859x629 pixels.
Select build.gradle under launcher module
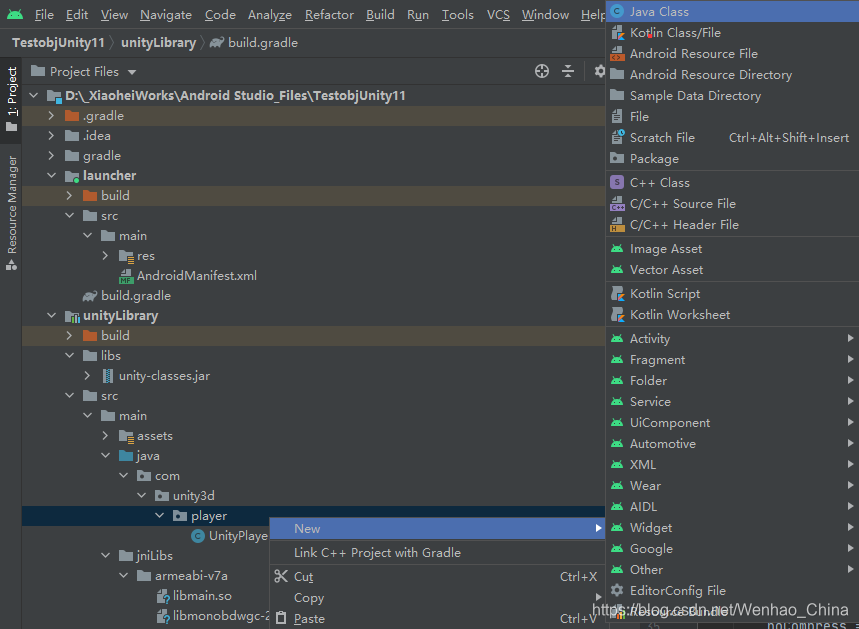(x=127, y=296)
